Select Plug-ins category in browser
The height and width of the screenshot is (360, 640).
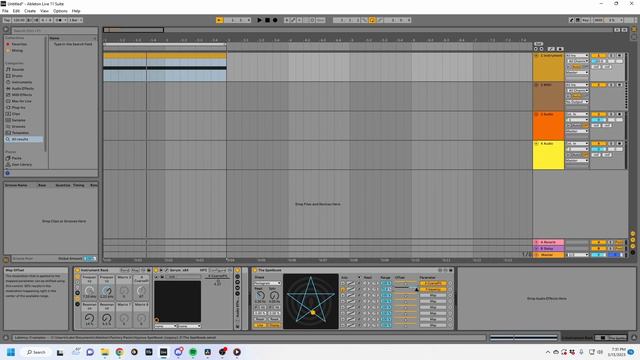click(18, 108)
